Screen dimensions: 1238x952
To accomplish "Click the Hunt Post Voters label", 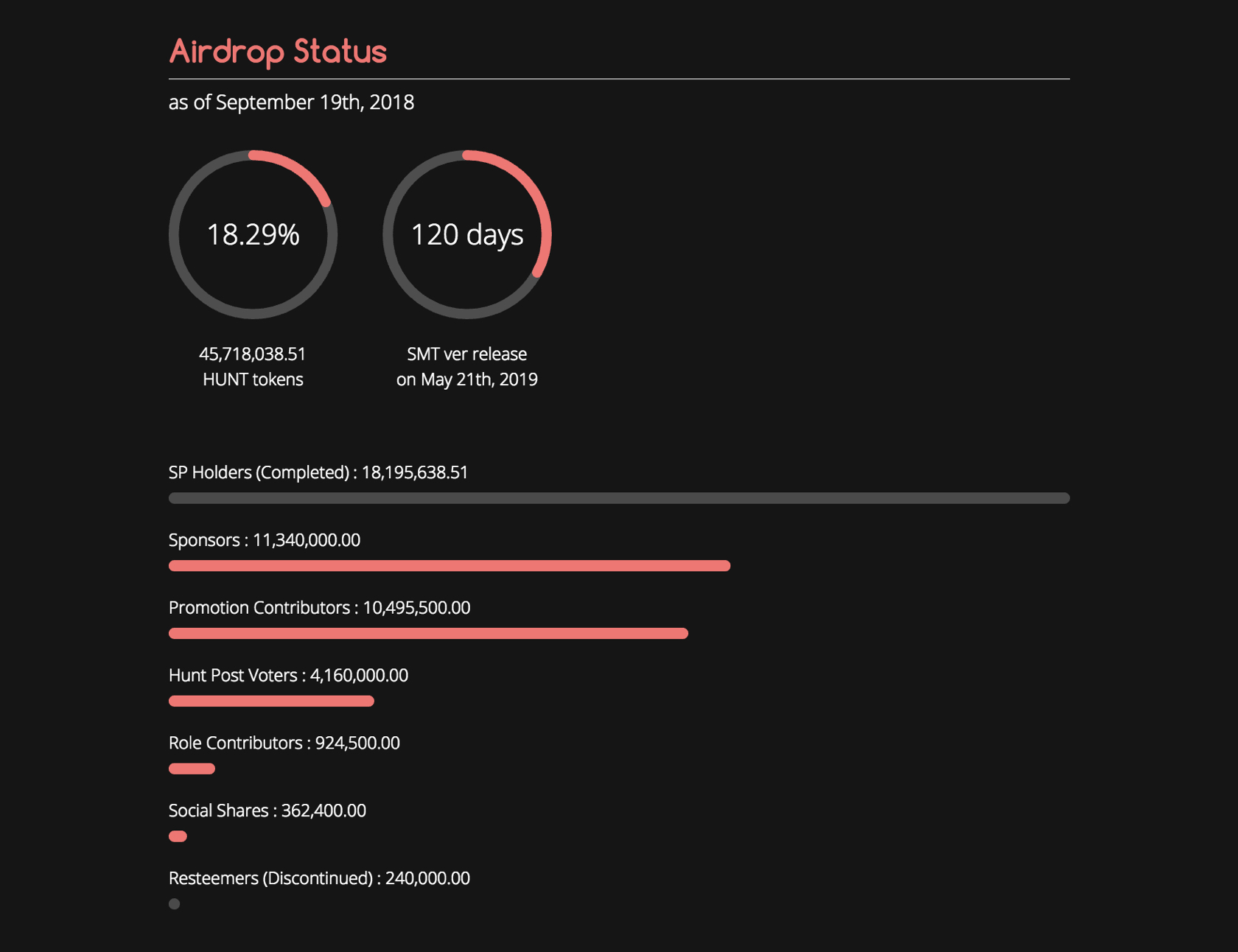I will click(288, 676).
